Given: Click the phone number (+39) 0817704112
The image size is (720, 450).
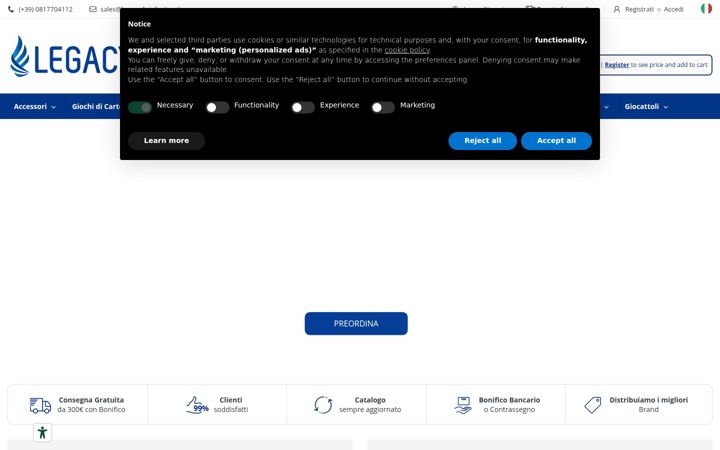Looking at the screenshot, I should click(45, 9).
